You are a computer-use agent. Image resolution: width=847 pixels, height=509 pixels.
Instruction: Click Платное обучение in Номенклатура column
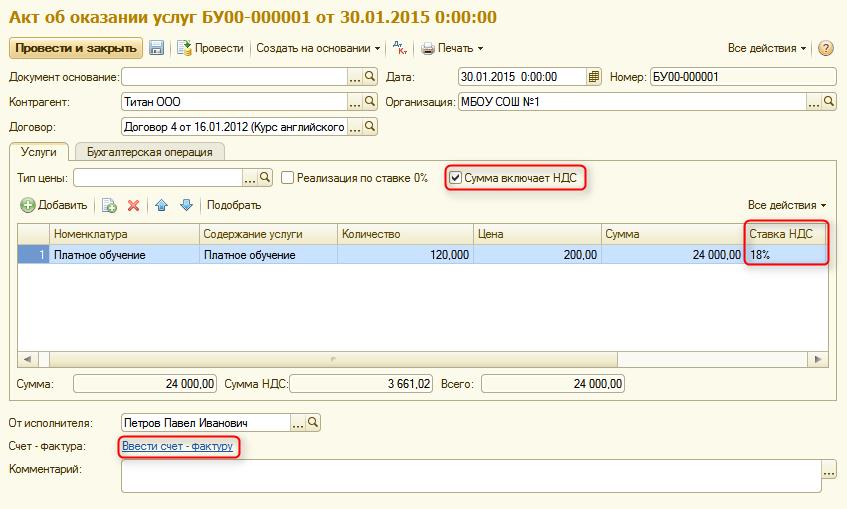[124, 254]
